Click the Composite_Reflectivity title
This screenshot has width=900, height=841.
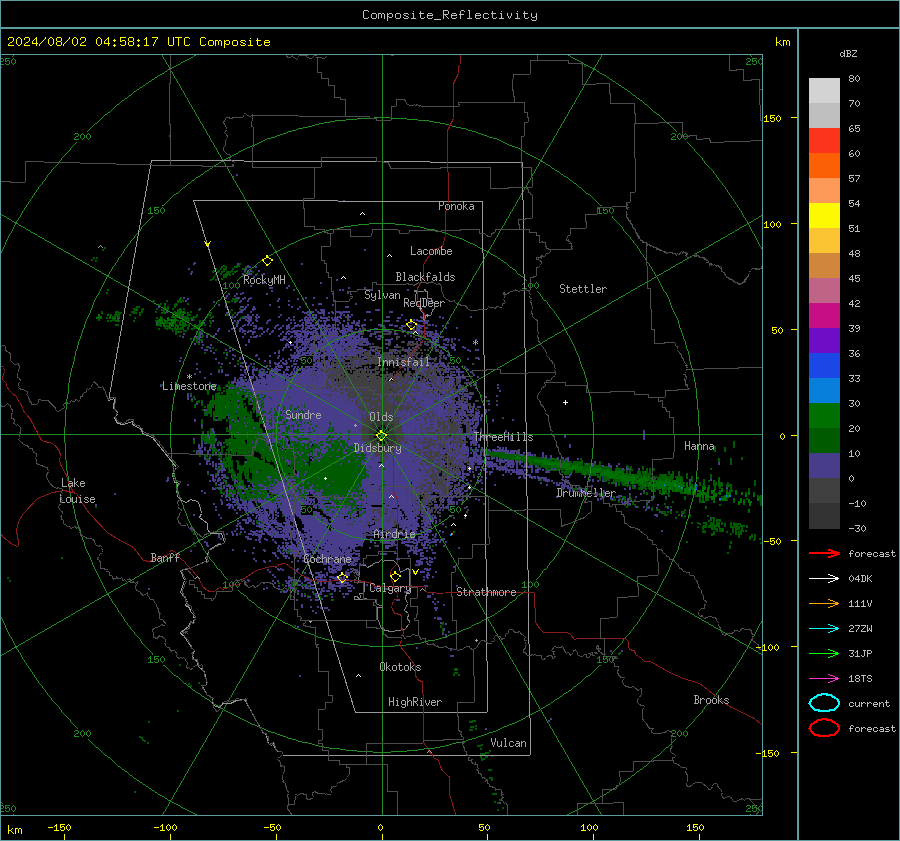click(449, 15)
